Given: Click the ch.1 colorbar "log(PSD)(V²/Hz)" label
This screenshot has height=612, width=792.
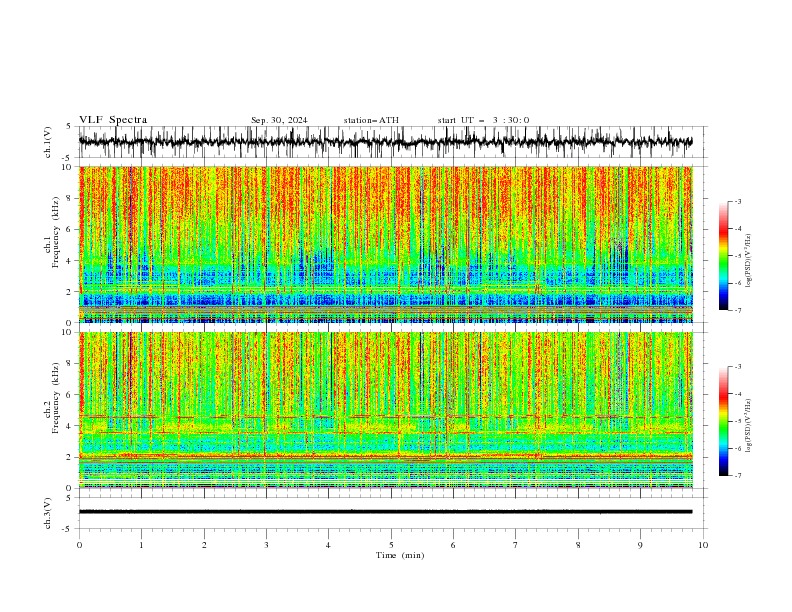Looking at the screenshot, I should 749,261.
